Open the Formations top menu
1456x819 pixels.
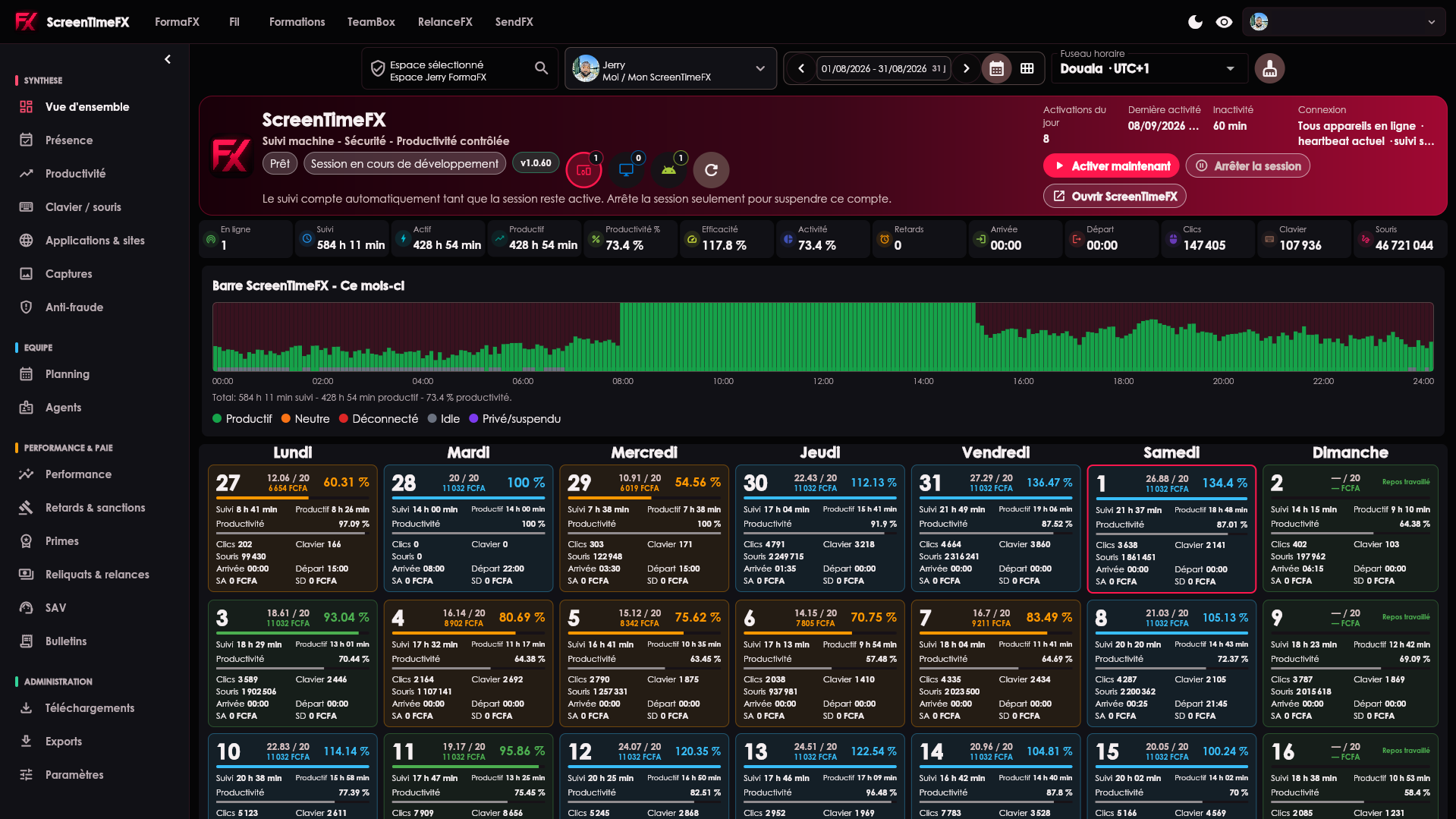[x=297, y=22]
